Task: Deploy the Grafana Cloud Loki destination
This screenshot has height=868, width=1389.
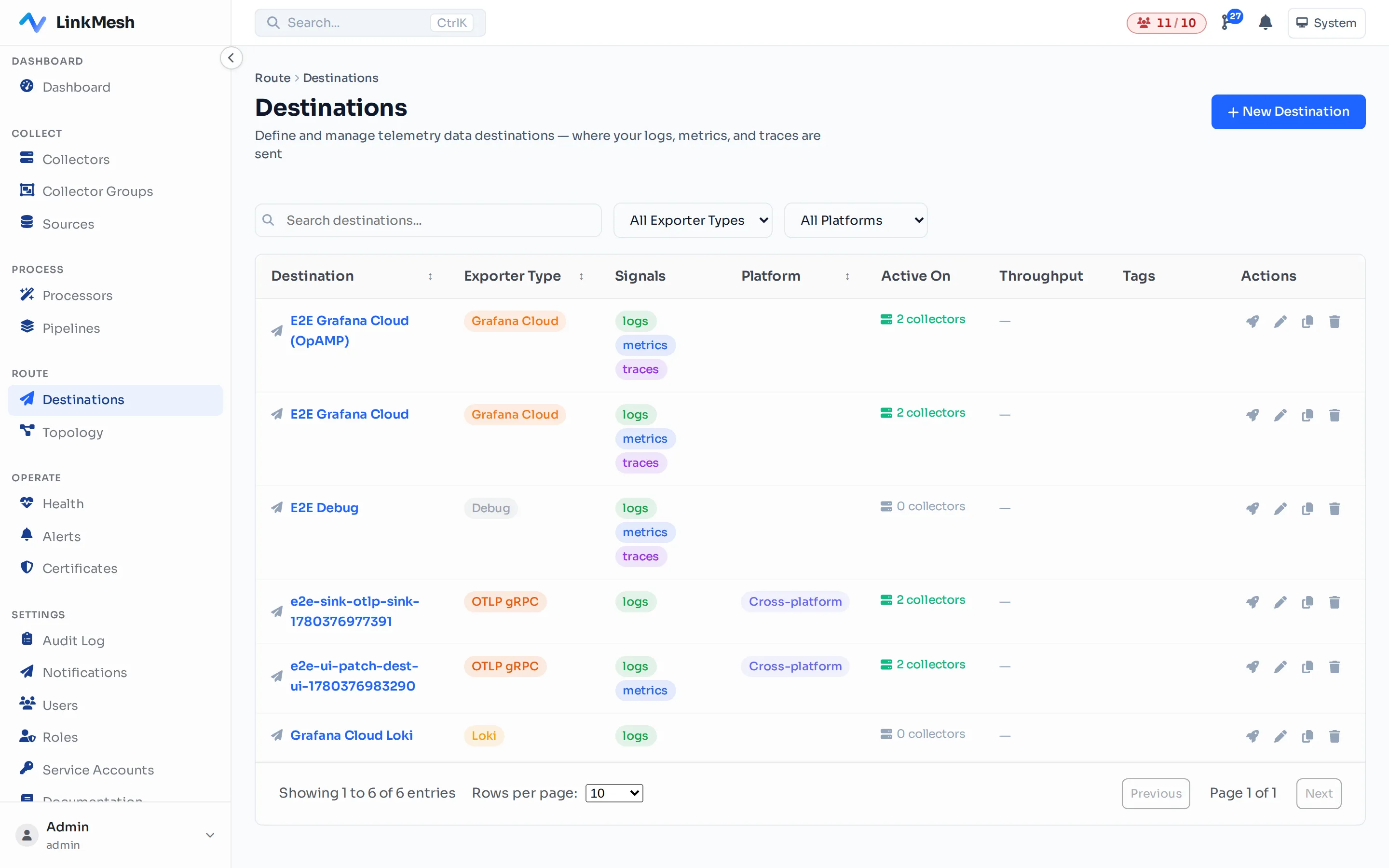Action: pyautogui.click(x=1253, y=736)
